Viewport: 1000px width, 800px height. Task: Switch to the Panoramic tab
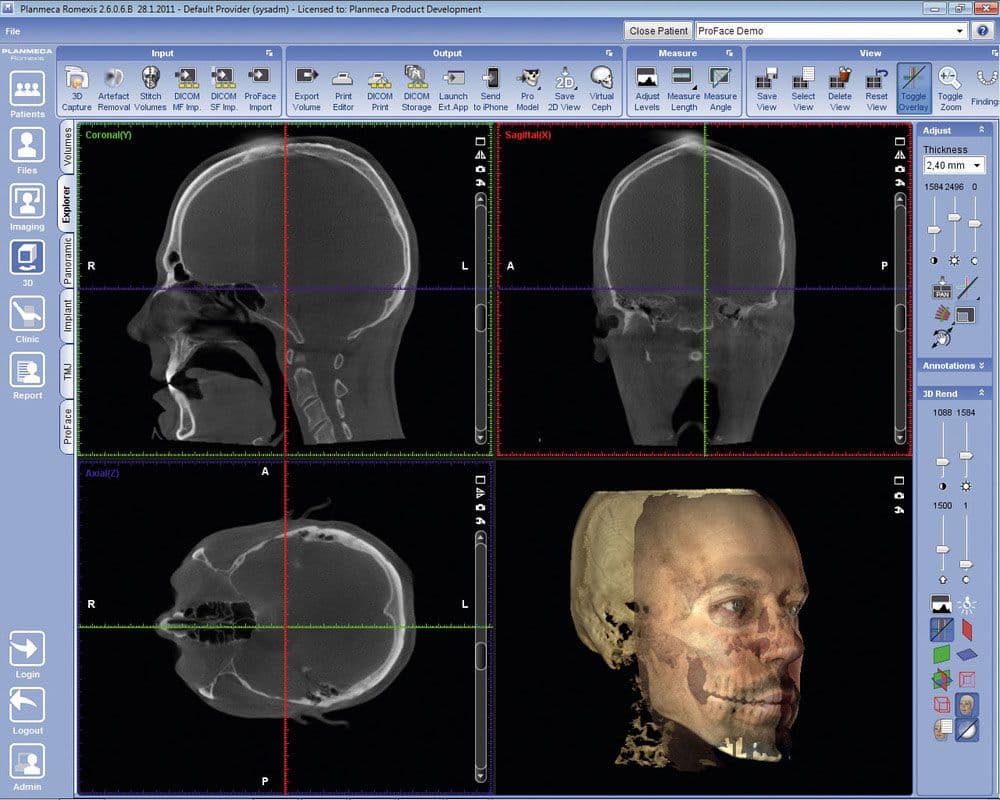pos(68,260)
